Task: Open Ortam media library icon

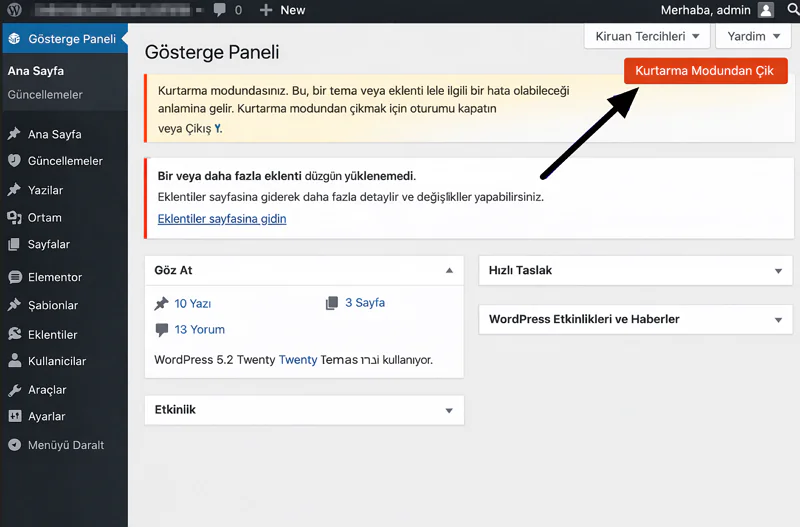Action: [x=14, y=217]
